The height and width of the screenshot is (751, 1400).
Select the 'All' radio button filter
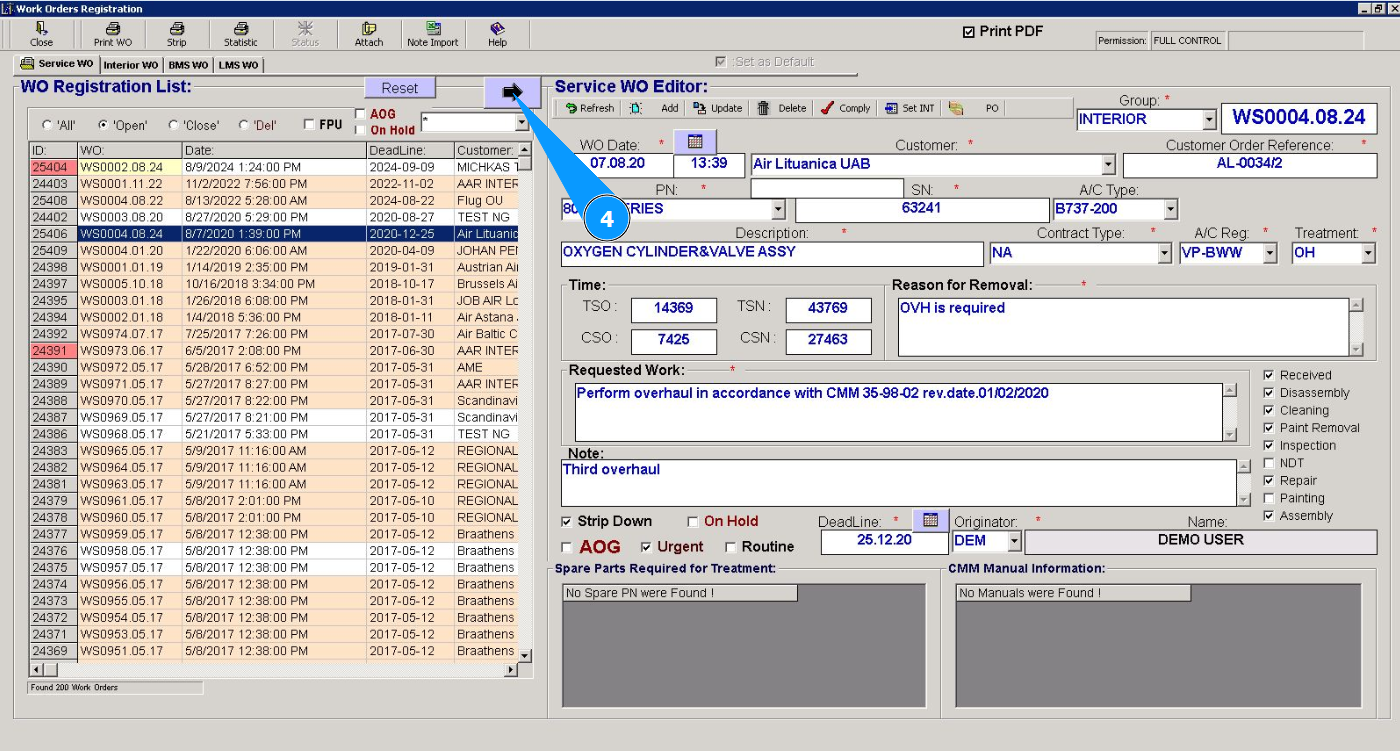coord(47,126)
